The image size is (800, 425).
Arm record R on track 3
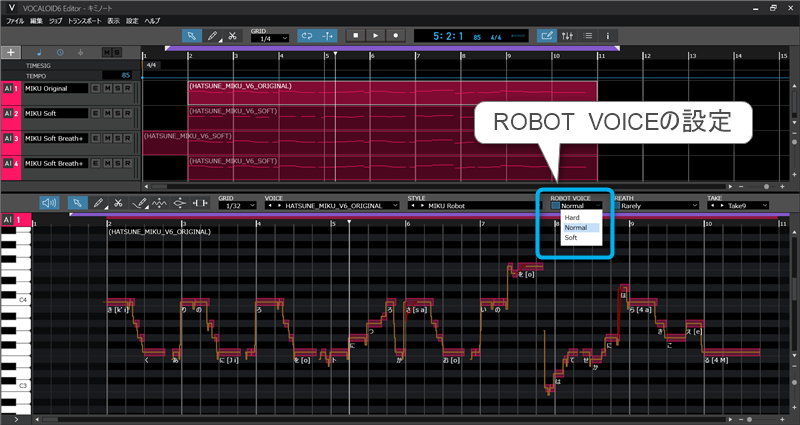(128, 138)
